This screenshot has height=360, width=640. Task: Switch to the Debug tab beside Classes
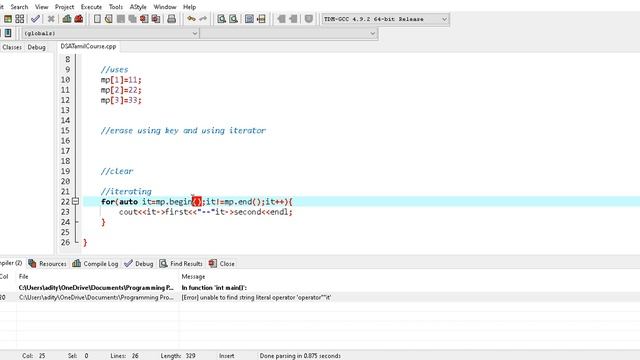point(36,47)
